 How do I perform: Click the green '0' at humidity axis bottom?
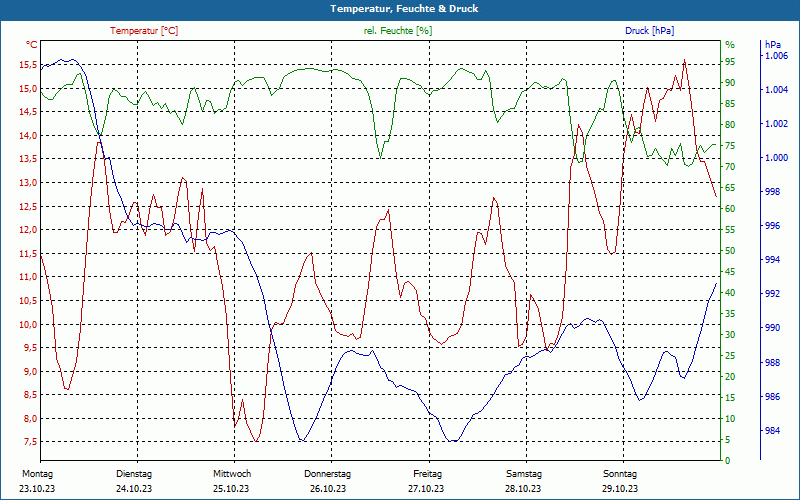pyautogui.click(x=728, y=461)
